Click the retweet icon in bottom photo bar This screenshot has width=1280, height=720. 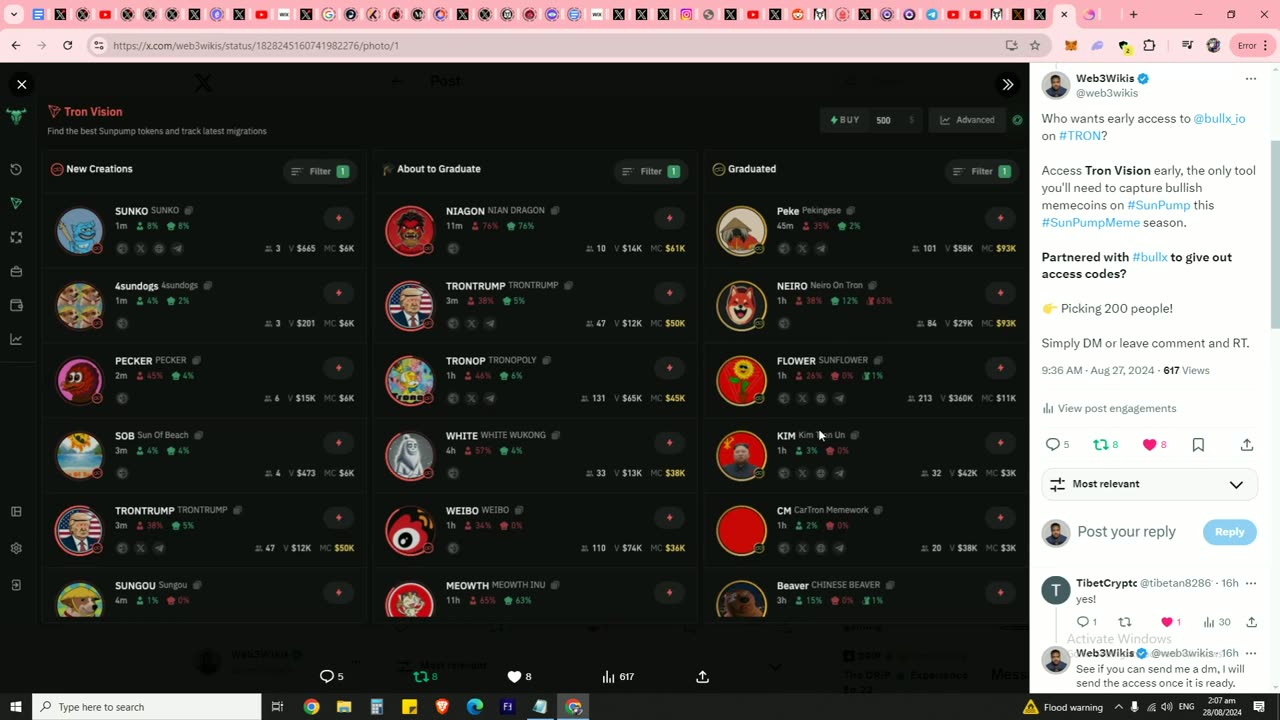[x=421, y=677]
